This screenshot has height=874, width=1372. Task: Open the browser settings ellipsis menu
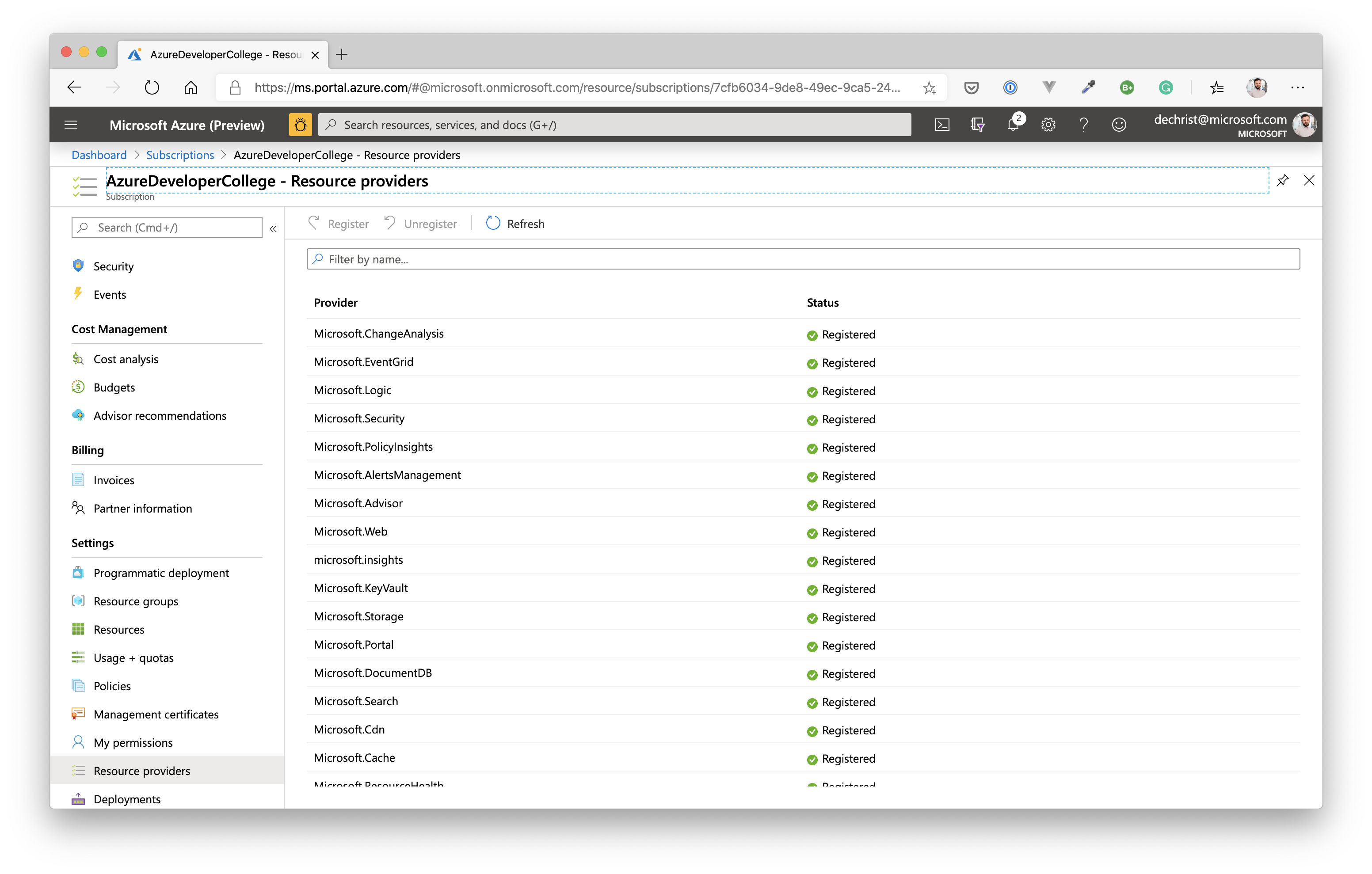[1297, 88]
